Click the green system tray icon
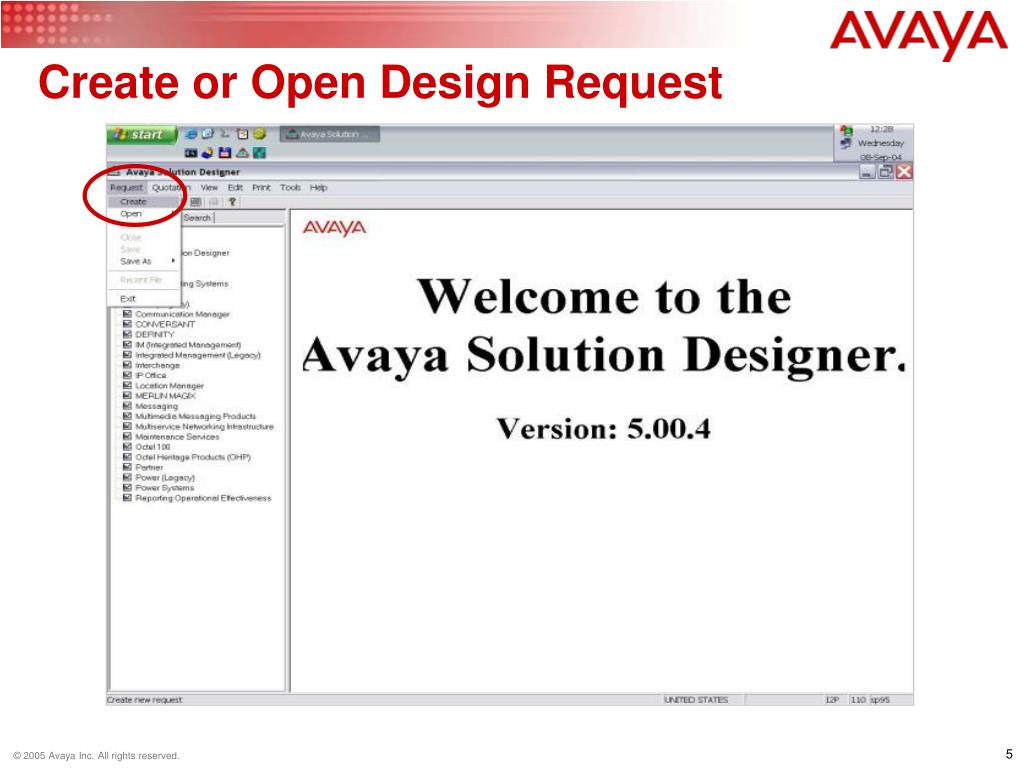The height and width of the screenshot is (768, 1024). coord(846,131)
